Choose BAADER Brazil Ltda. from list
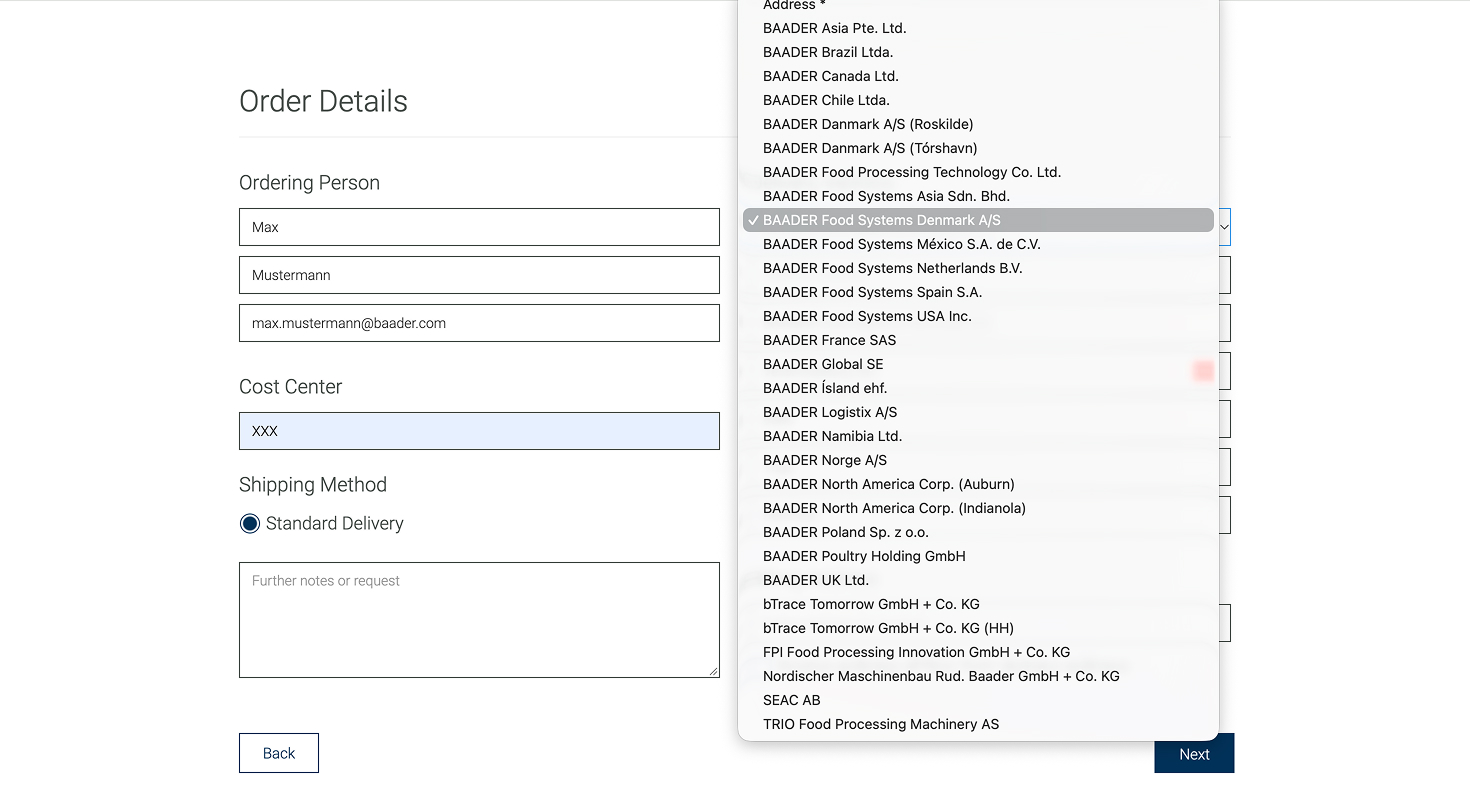Image resolution: width=1470 pixels, height=801 pixels. 978,52
